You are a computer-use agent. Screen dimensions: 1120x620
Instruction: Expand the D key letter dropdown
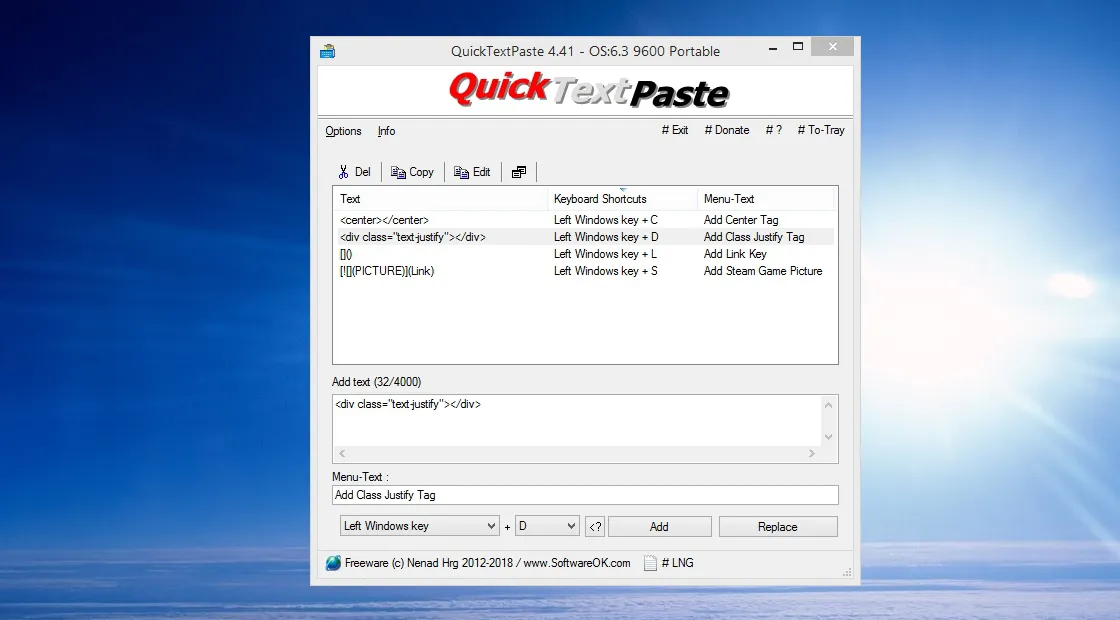click(547, 526)
